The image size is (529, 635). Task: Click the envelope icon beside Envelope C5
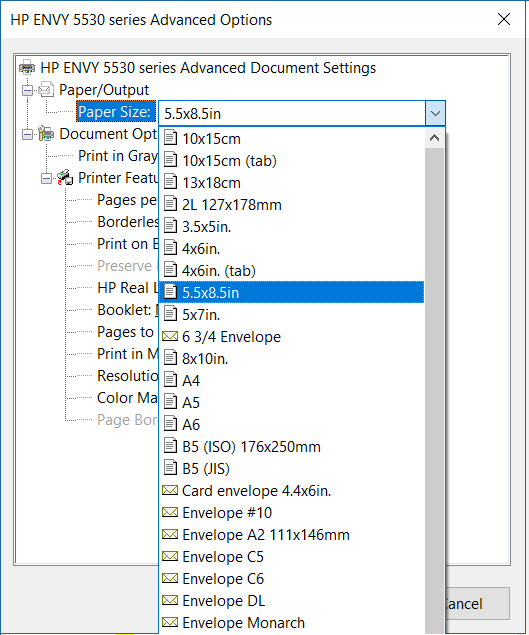click(x=170, y=556)
